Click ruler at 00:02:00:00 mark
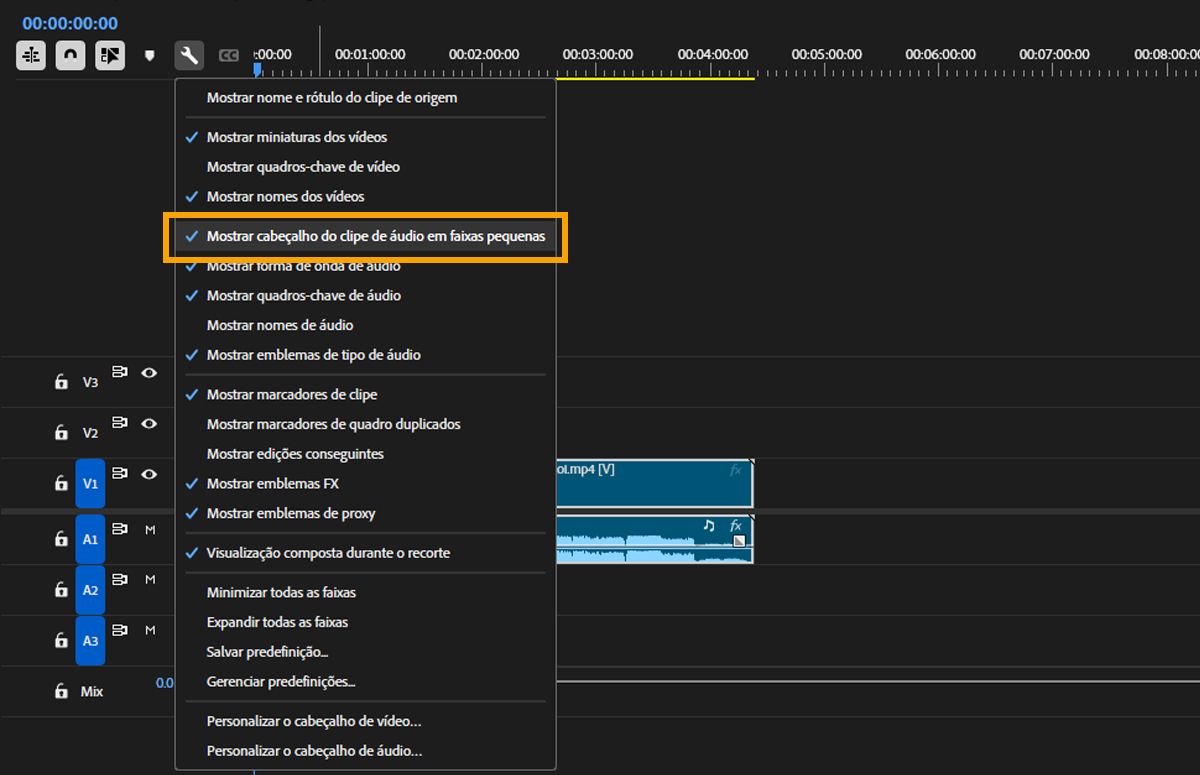The image size is (1200, 775). tap(484, 55)
